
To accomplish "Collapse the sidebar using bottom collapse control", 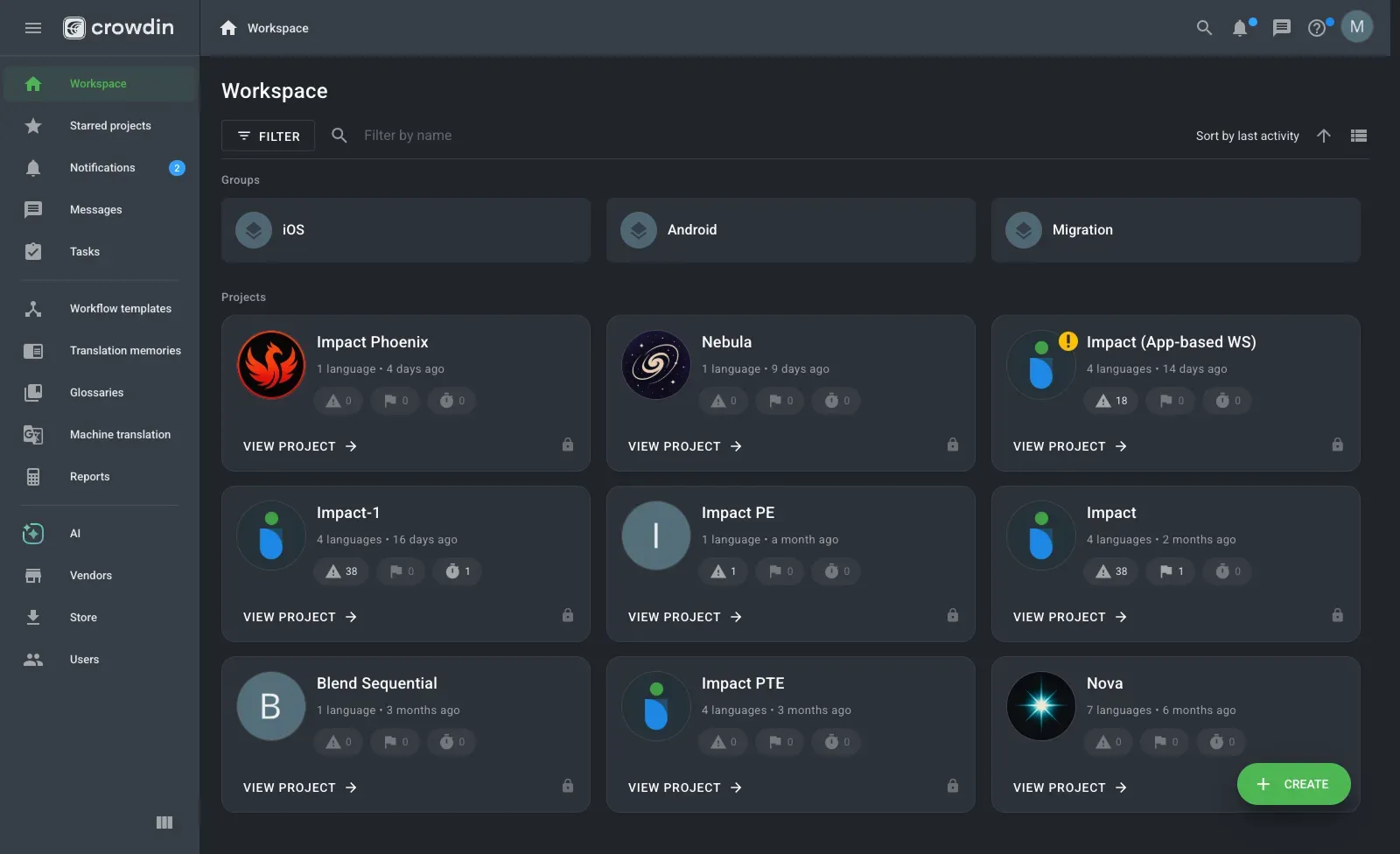I will [x=164, y=822].
